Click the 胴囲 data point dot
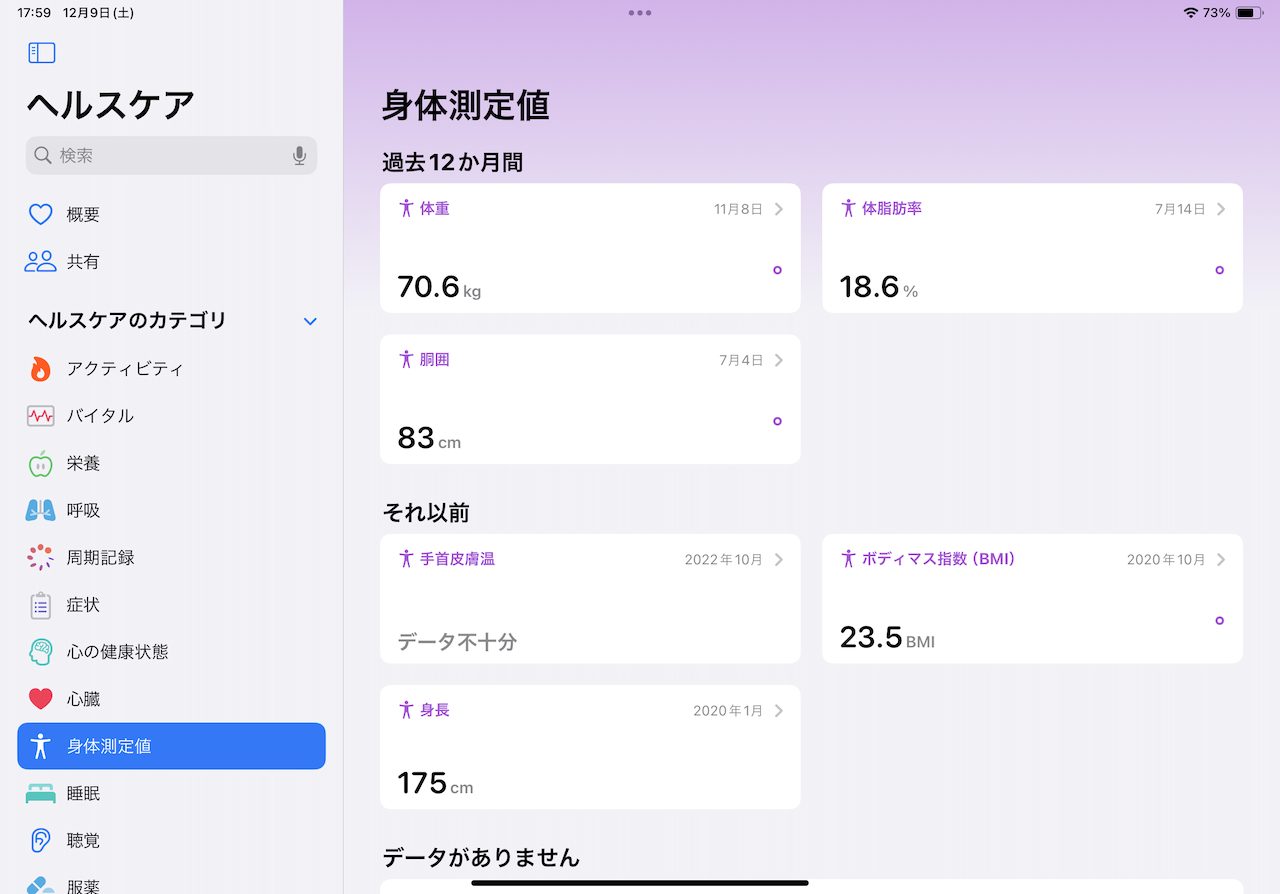Screen dimensions: 1280x894 [777, 421]
